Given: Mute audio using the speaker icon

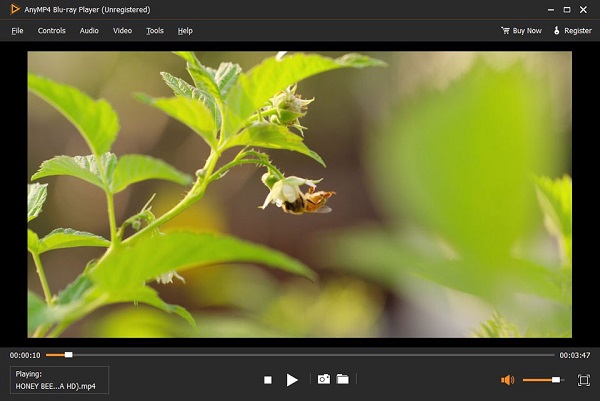Looking at the screenshot, I should (507, 380).
